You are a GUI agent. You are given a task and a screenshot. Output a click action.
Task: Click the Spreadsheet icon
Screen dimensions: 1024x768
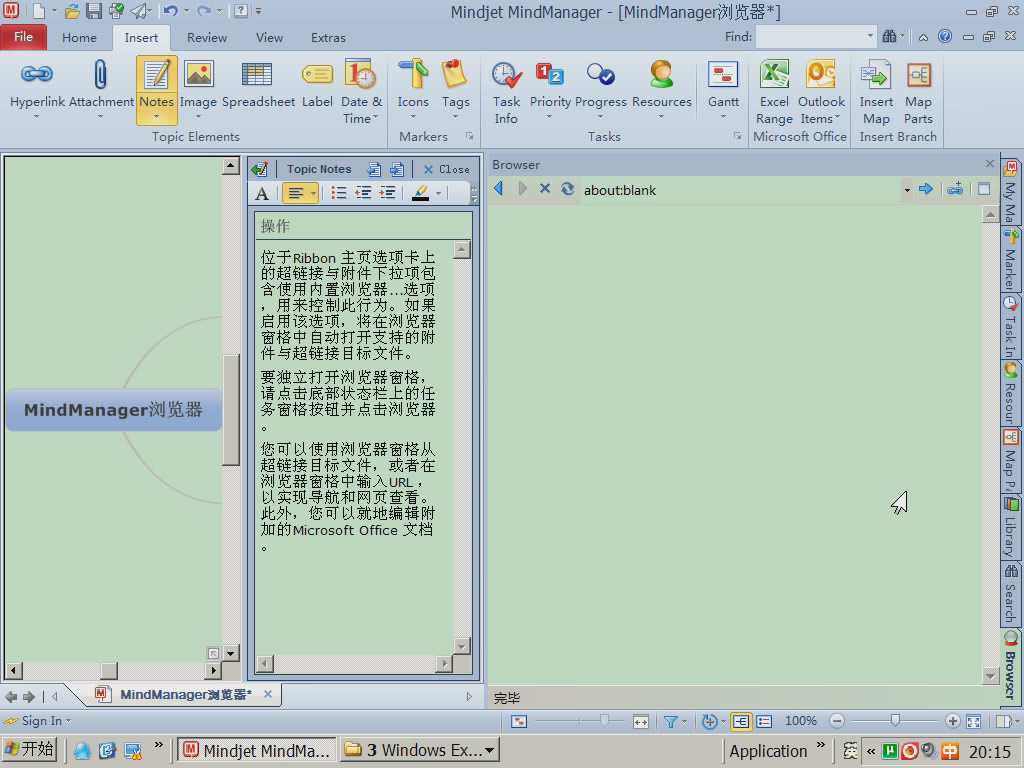click(257, 74)
